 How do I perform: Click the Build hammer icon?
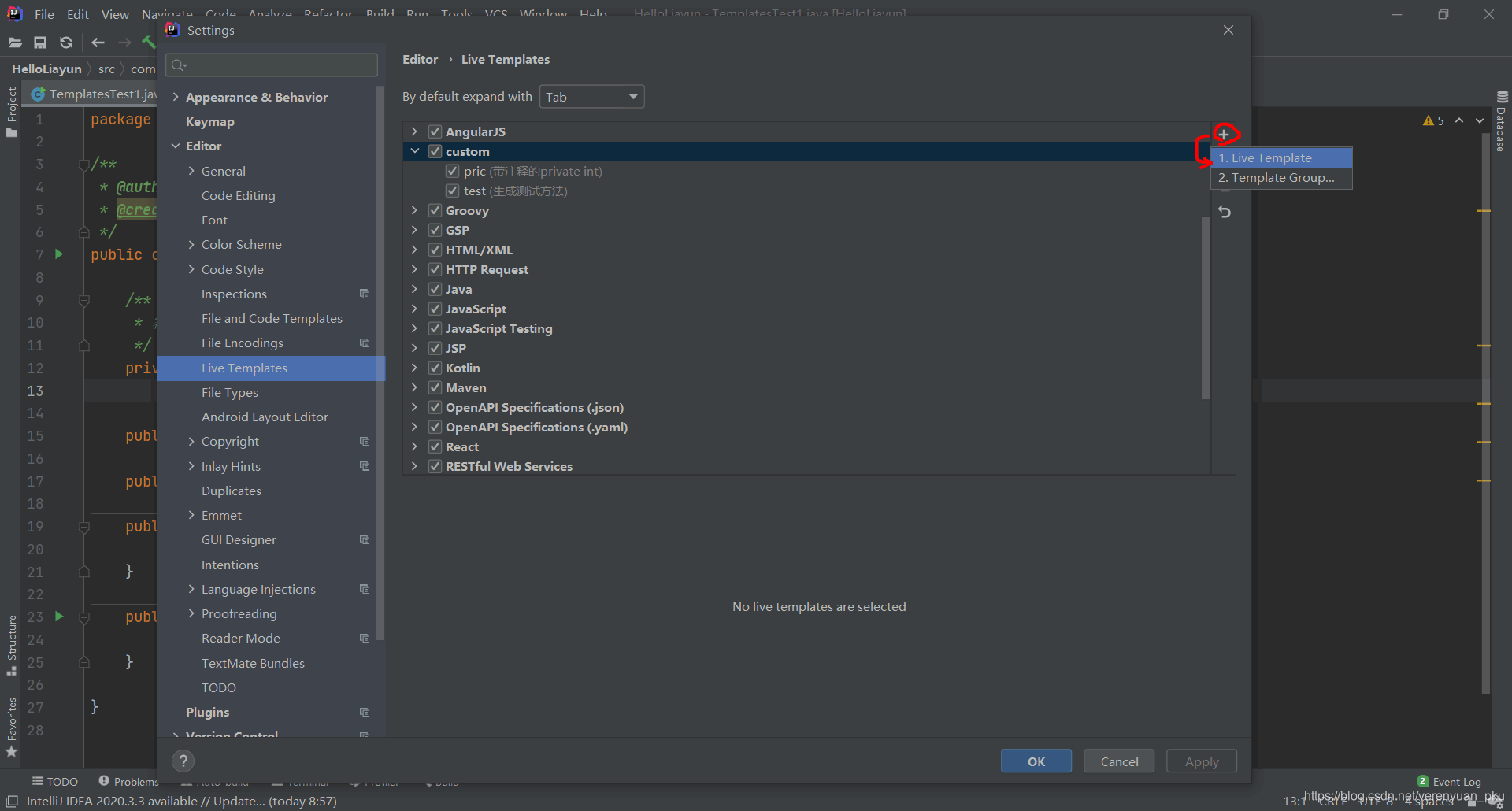tap(149, 43)
